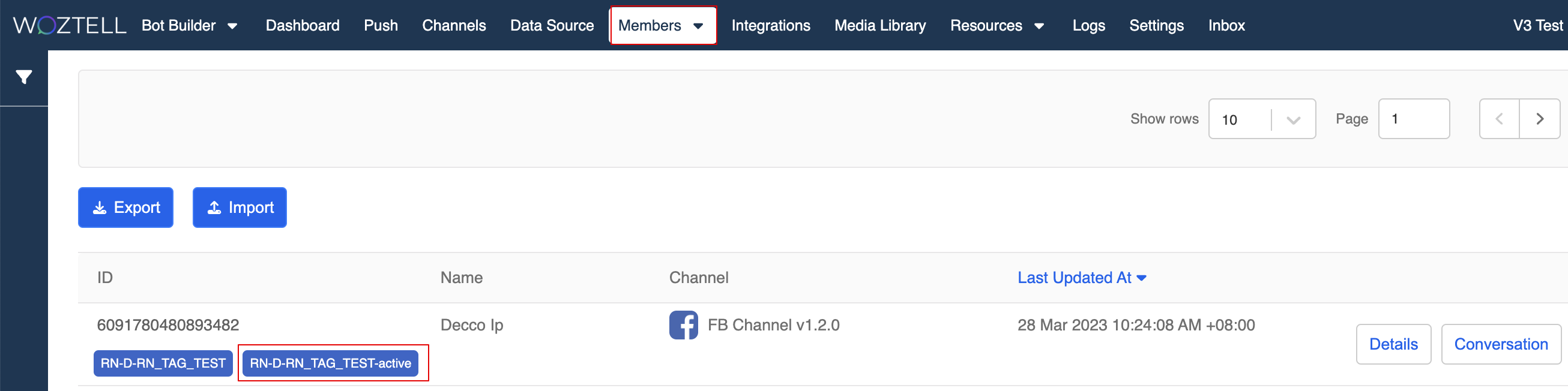
Task: Navigate to Media Library
Action: [x=879, y=26]
